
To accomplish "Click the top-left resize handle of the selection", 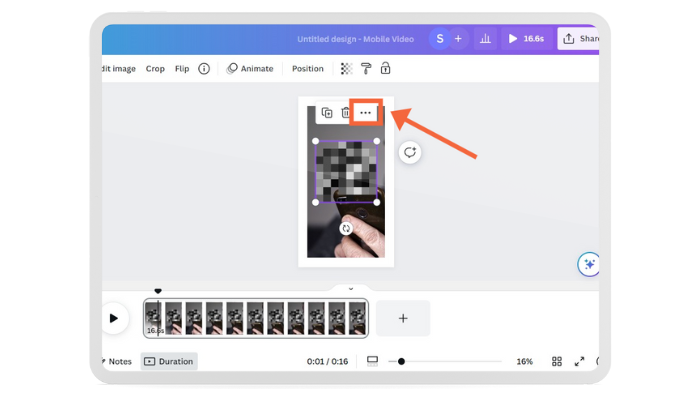I will 316,141.
